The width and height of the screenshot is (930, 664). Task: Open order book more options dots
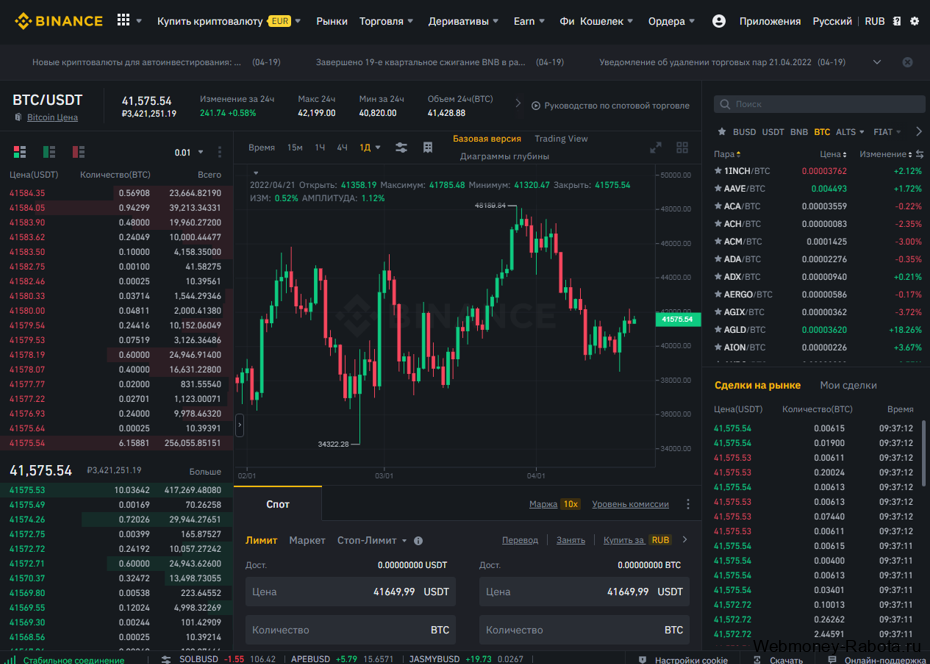click(219, 152)
